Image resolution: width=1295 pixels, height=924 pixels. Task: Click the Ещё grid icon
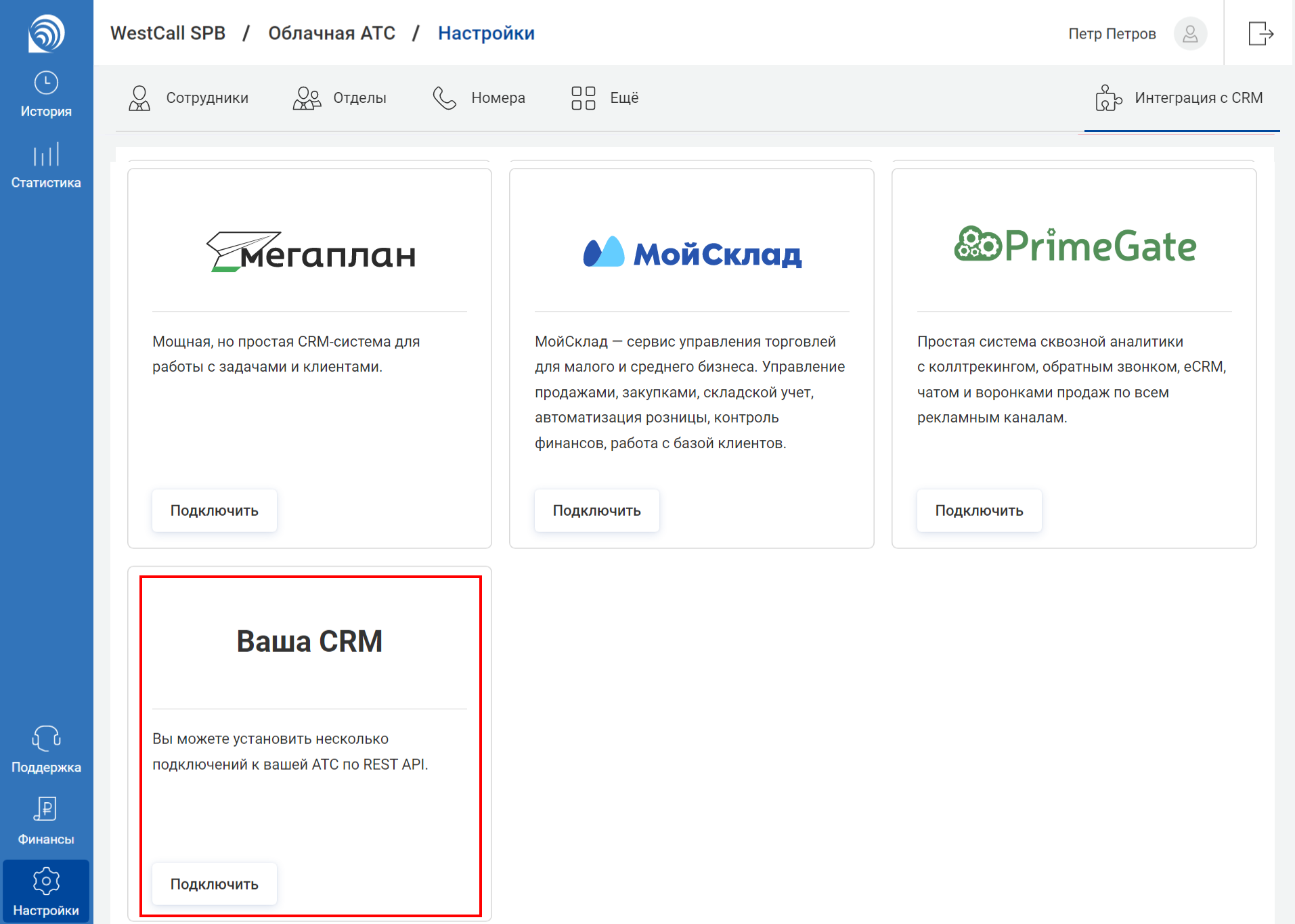(x=583, y=98)
